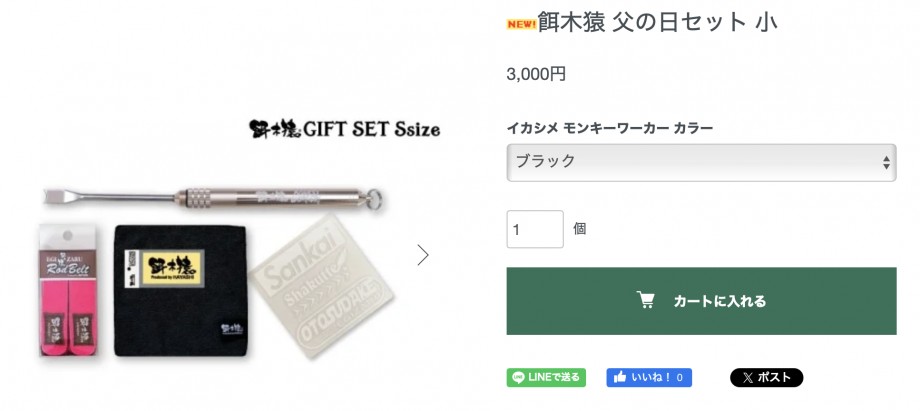Click the 3,000円 price text
This screenshot has width=920, height=411.
tap(536, 74)
